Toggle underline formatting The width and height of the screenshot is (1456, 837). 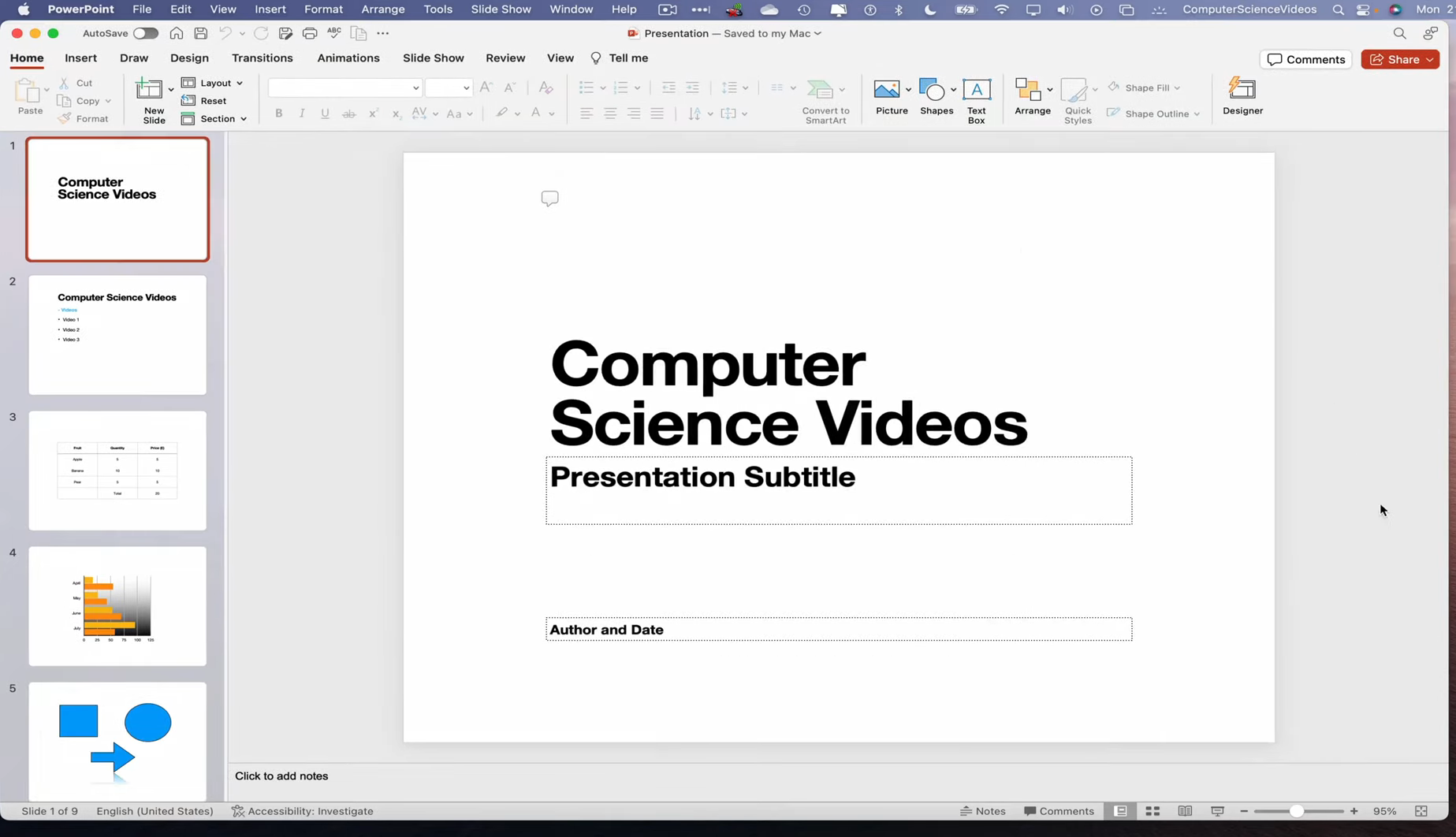325,113
